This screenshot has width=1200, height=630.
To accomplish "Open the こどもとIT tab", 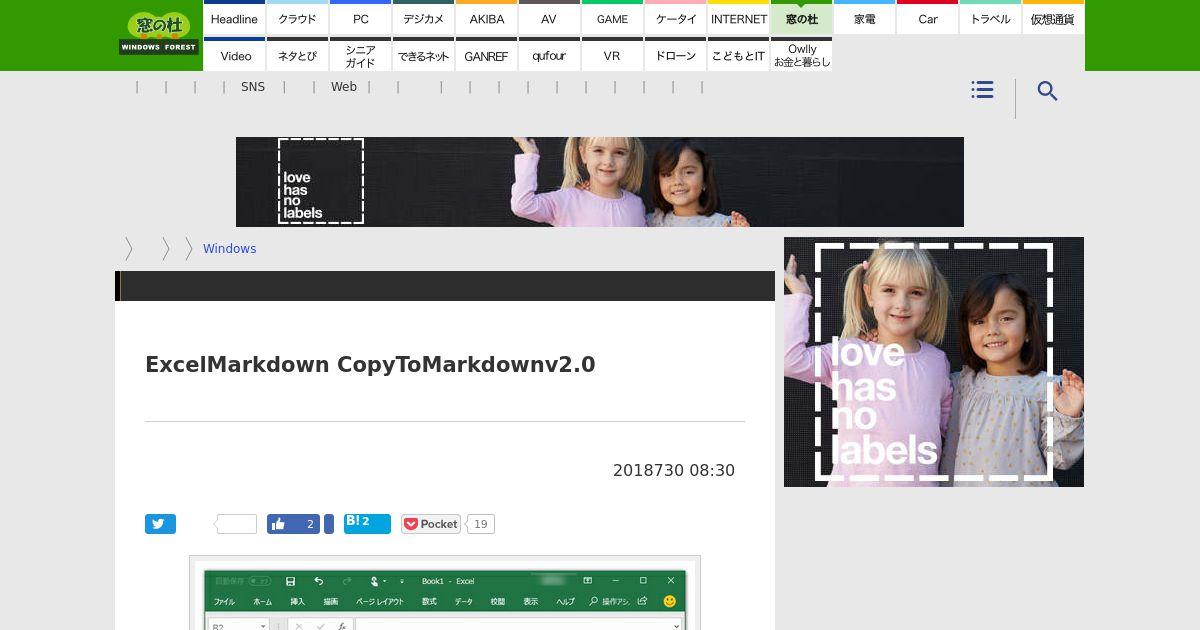I will pos(738,55).
